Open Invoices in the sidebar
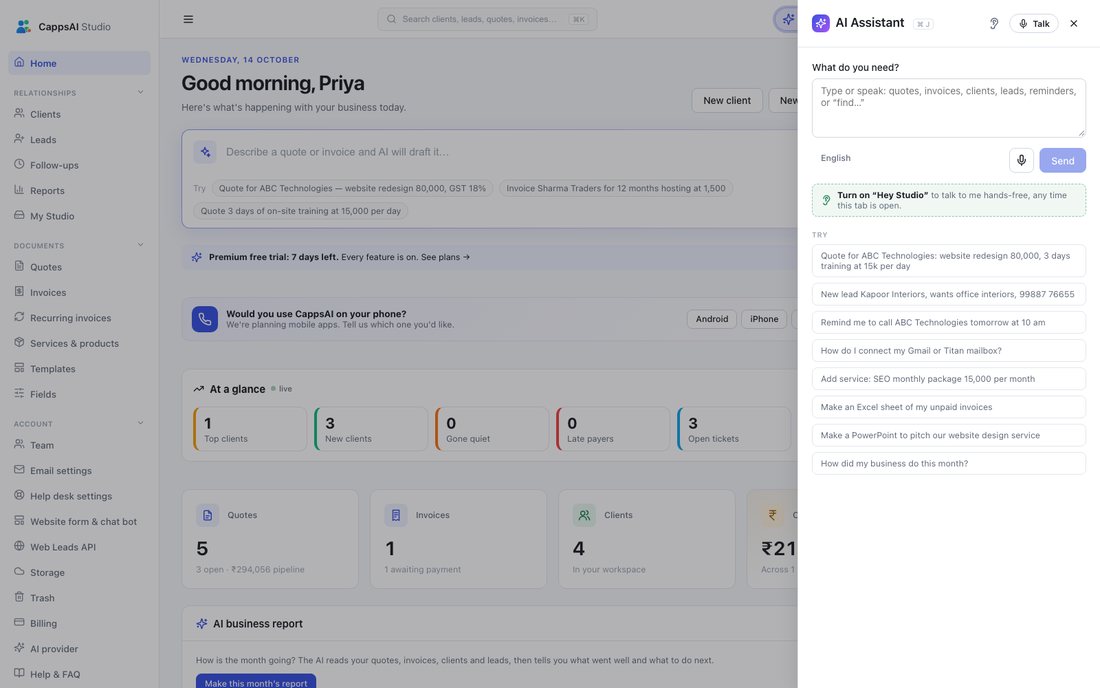 click(x=79, y=292)
